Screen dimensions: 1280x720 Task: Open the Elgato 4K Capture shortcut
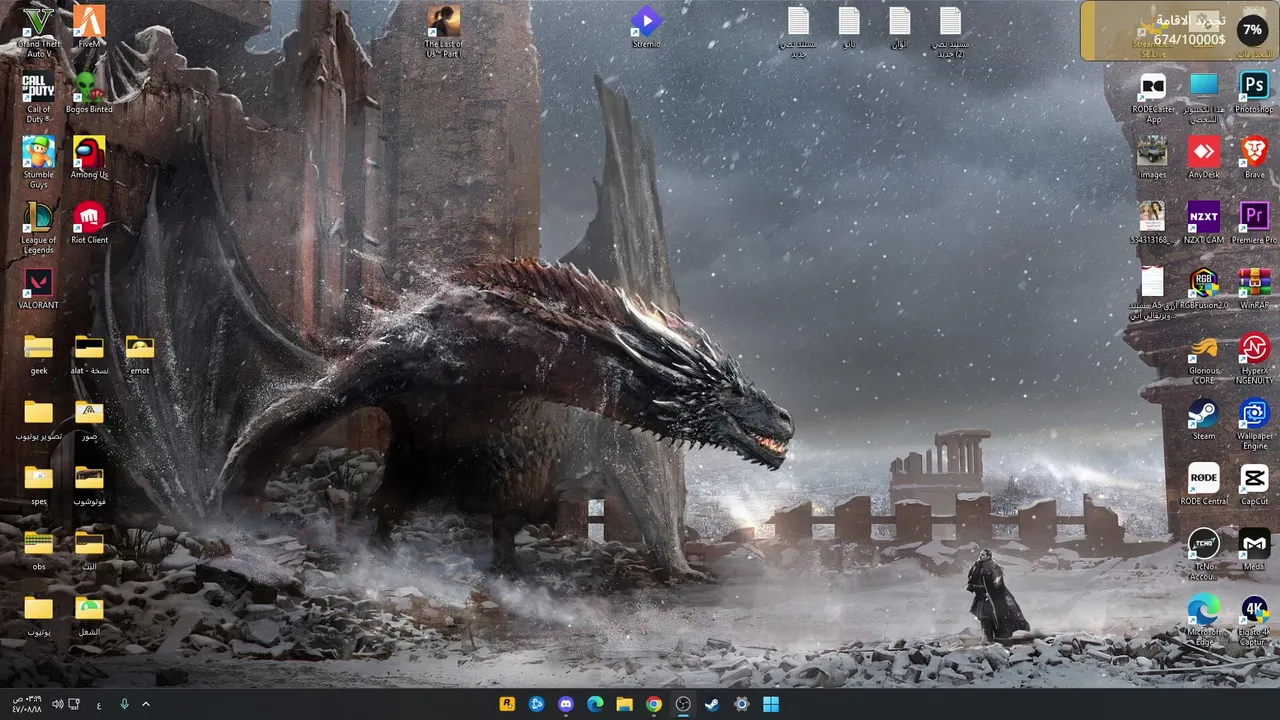[x=1254, y=619]
